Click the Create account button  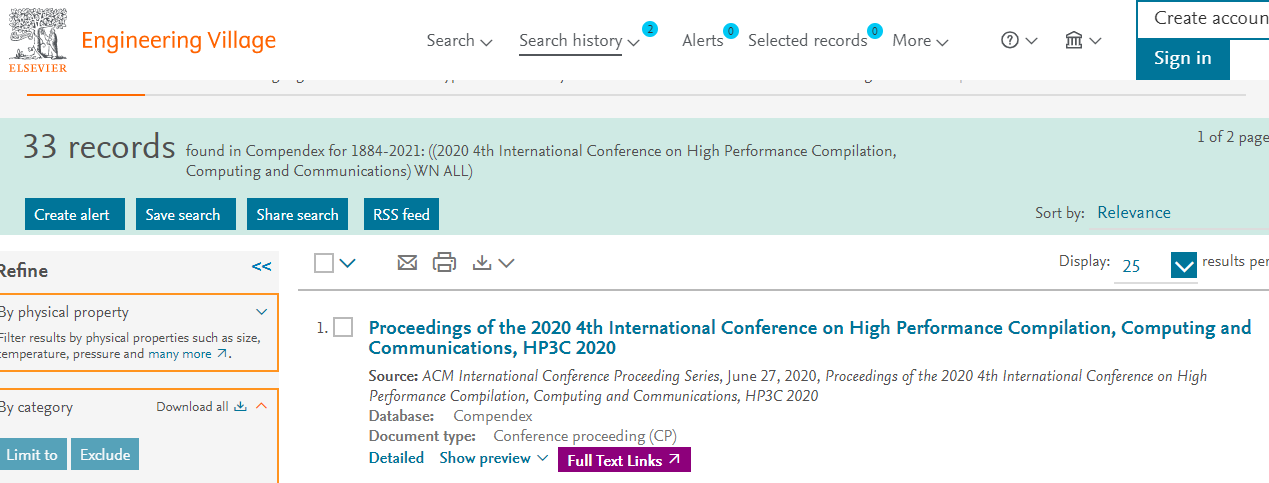click(x=1203, y=18)
